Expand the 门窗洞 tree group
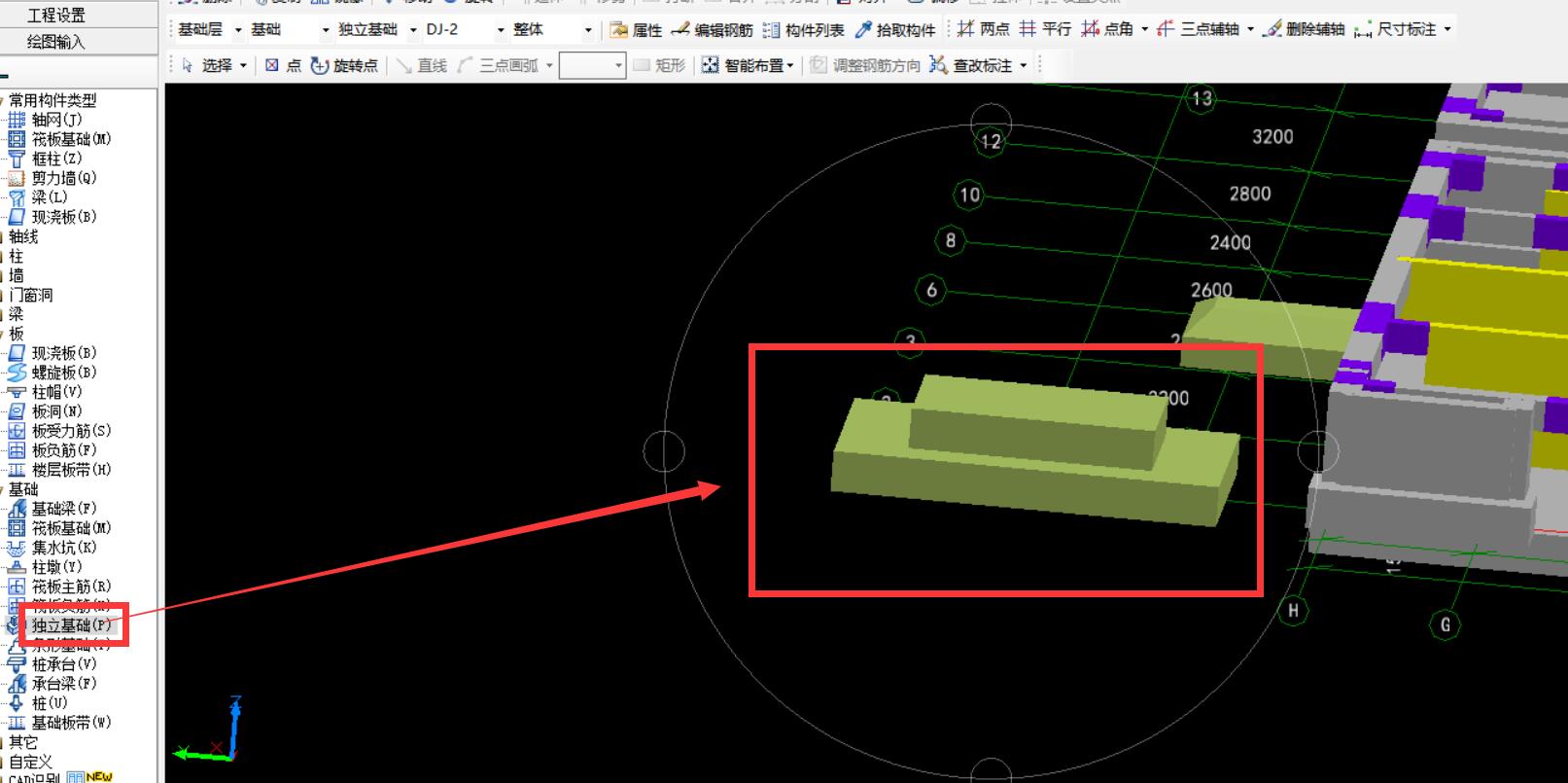The image size is (1568, 783). [30, 295]
